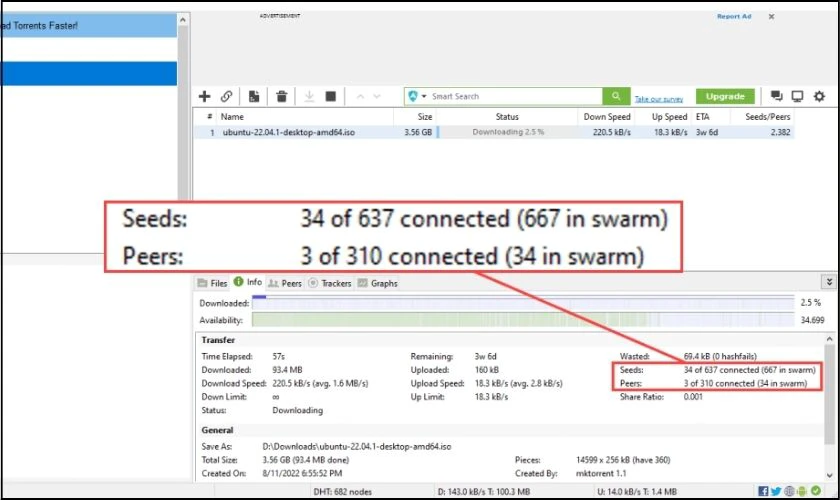The height and width of the screenshot is (500, 840).
Task: Click the General section heading
Action: pyautogui.click(x=217, y=430)
